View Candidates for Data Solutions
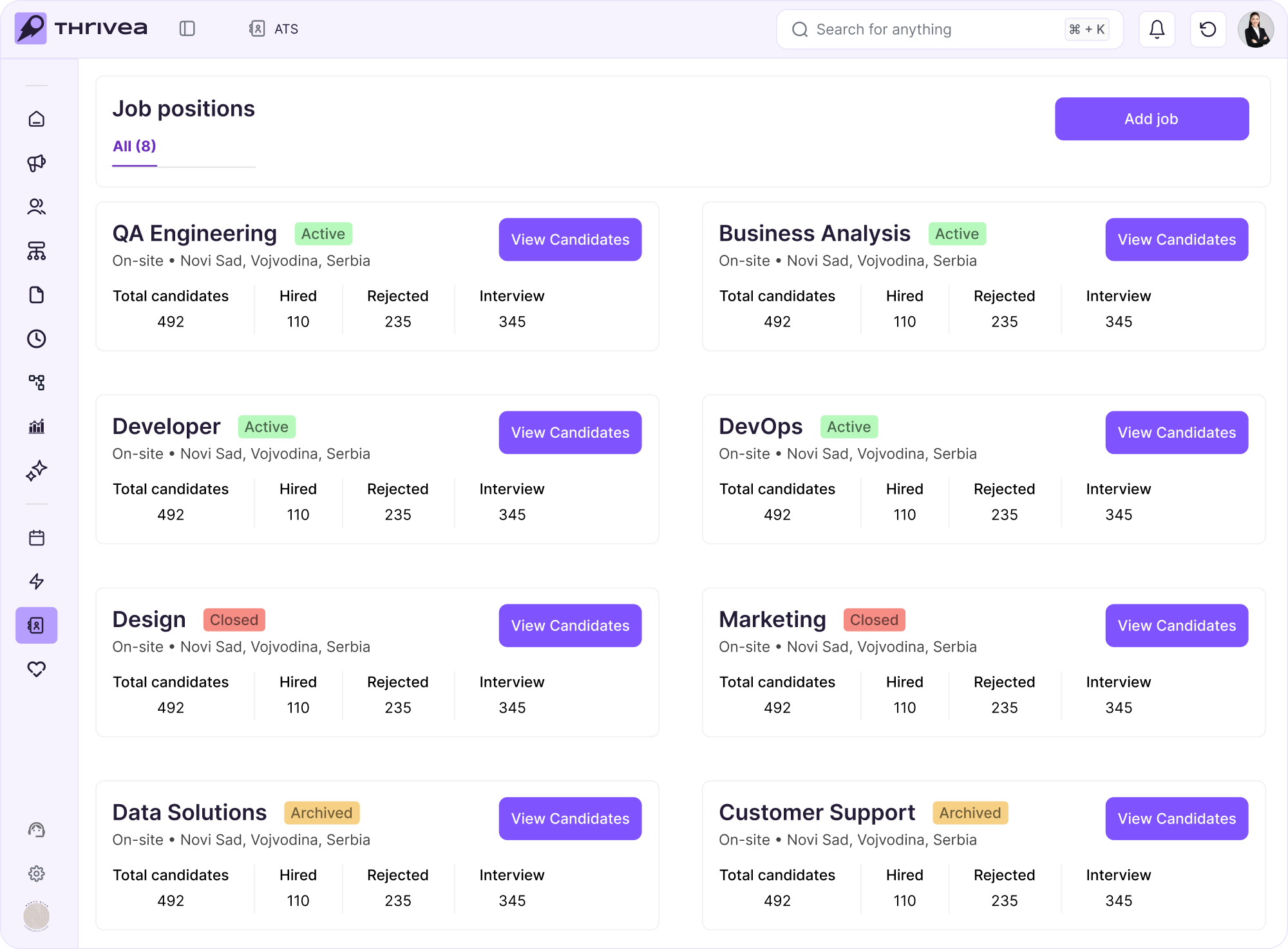Image resolution: width=1288 pixels, height=949 pixels. point(570,819)
